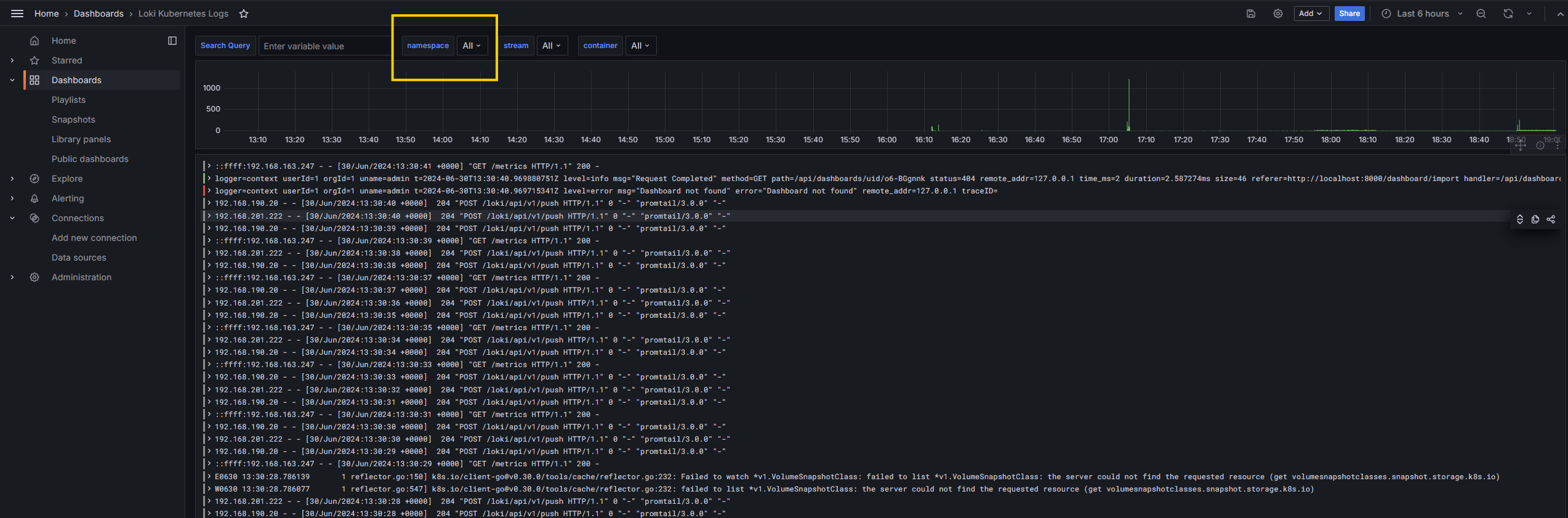This screenshot has width=1568, height=518.
Task: Open Add new connection in the sidebar
Action: click(94, 238)
